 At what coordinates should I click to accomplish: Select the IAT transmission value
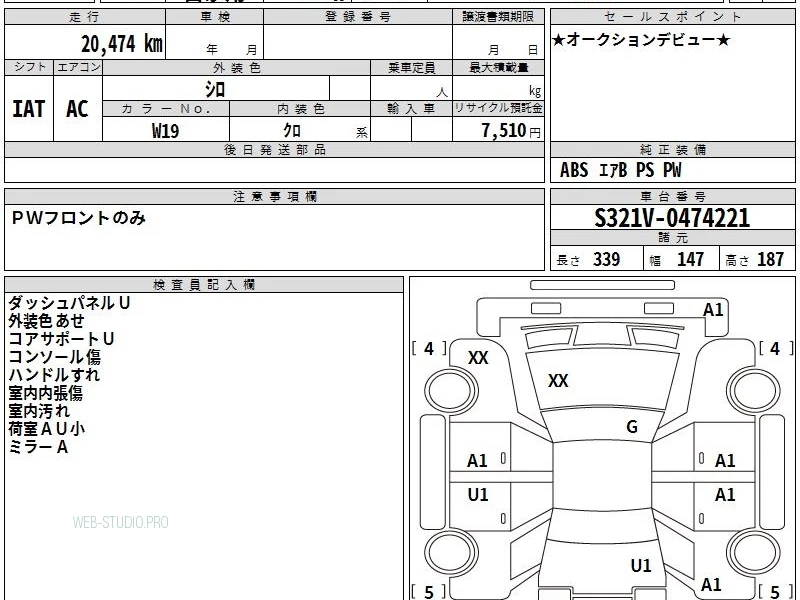[x=29, y=109]
